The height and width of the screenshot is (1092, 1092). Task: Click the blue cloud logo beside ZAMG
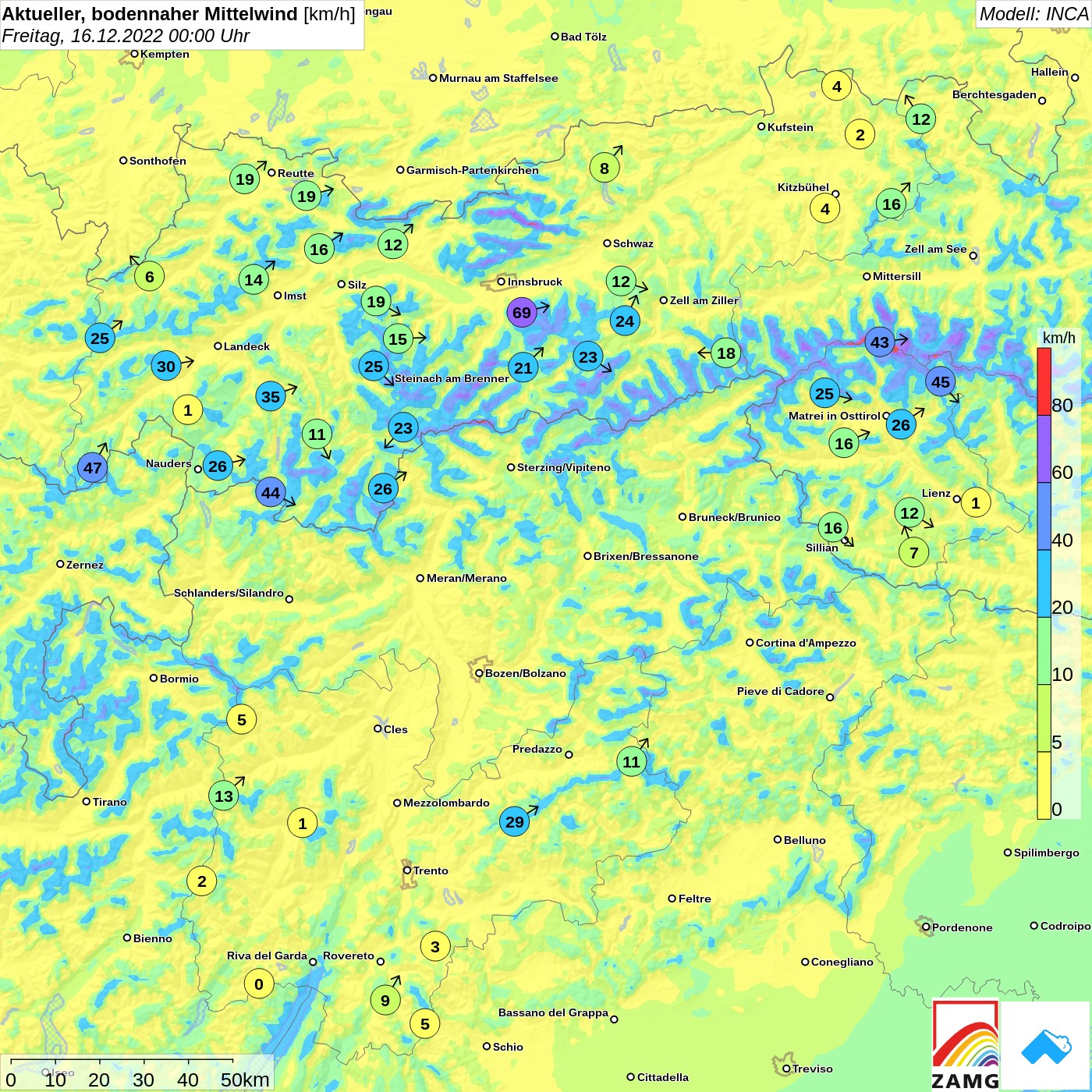[1046, 1046]
